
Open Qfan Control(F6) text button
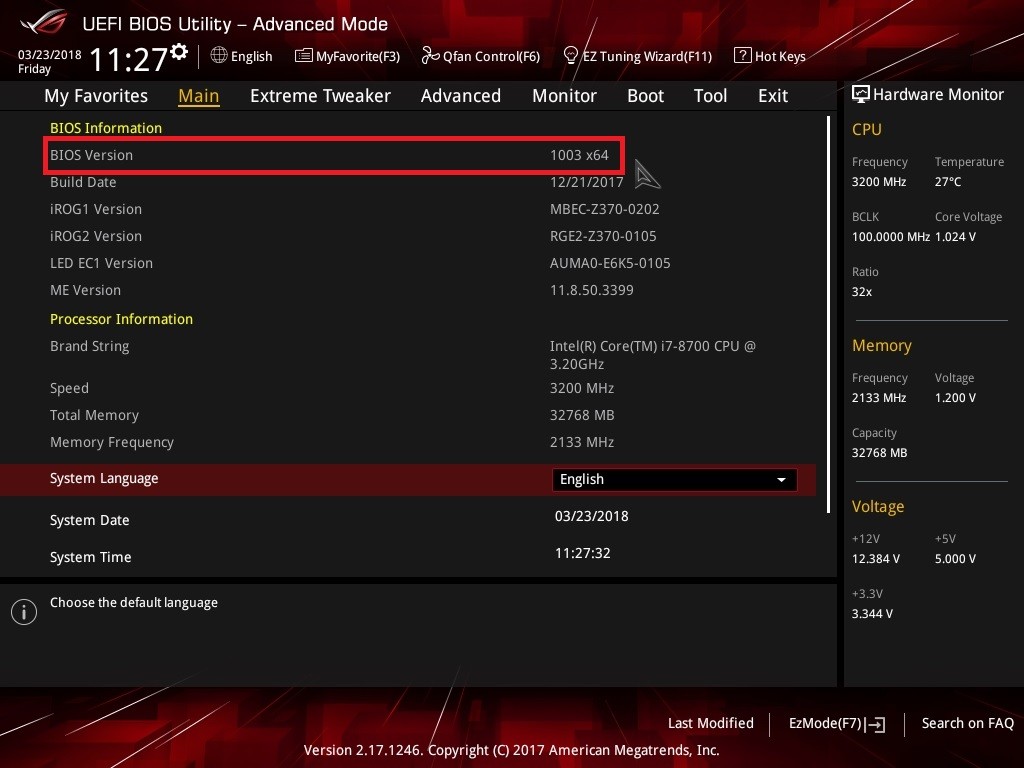coord(491,56)
